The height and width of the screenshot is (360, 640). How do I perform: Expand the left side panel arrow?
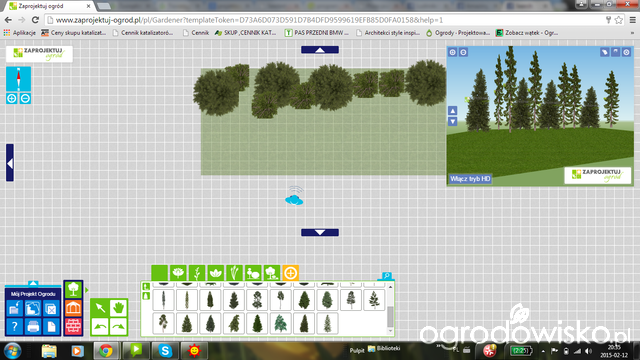(x=10, y=163)
